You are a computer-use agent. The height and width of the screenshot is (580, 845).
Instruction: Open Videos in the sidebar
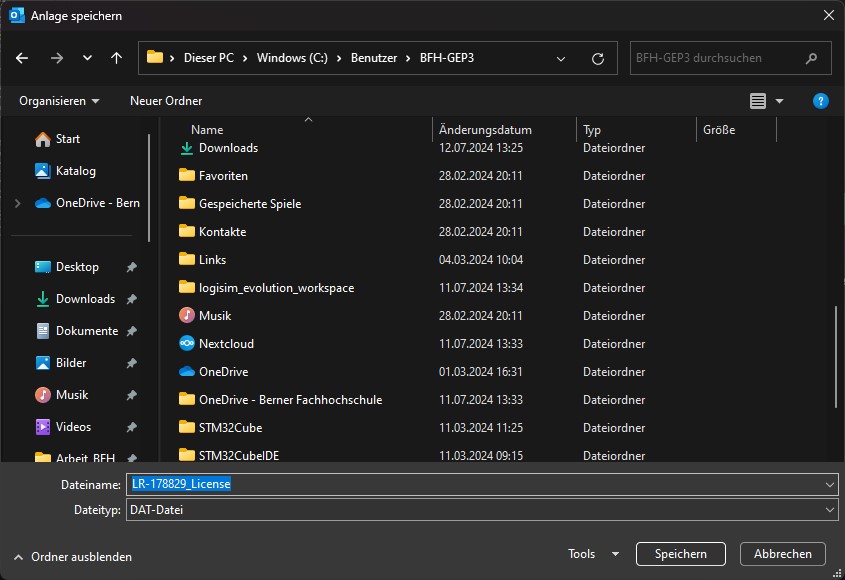coord(63,427)
